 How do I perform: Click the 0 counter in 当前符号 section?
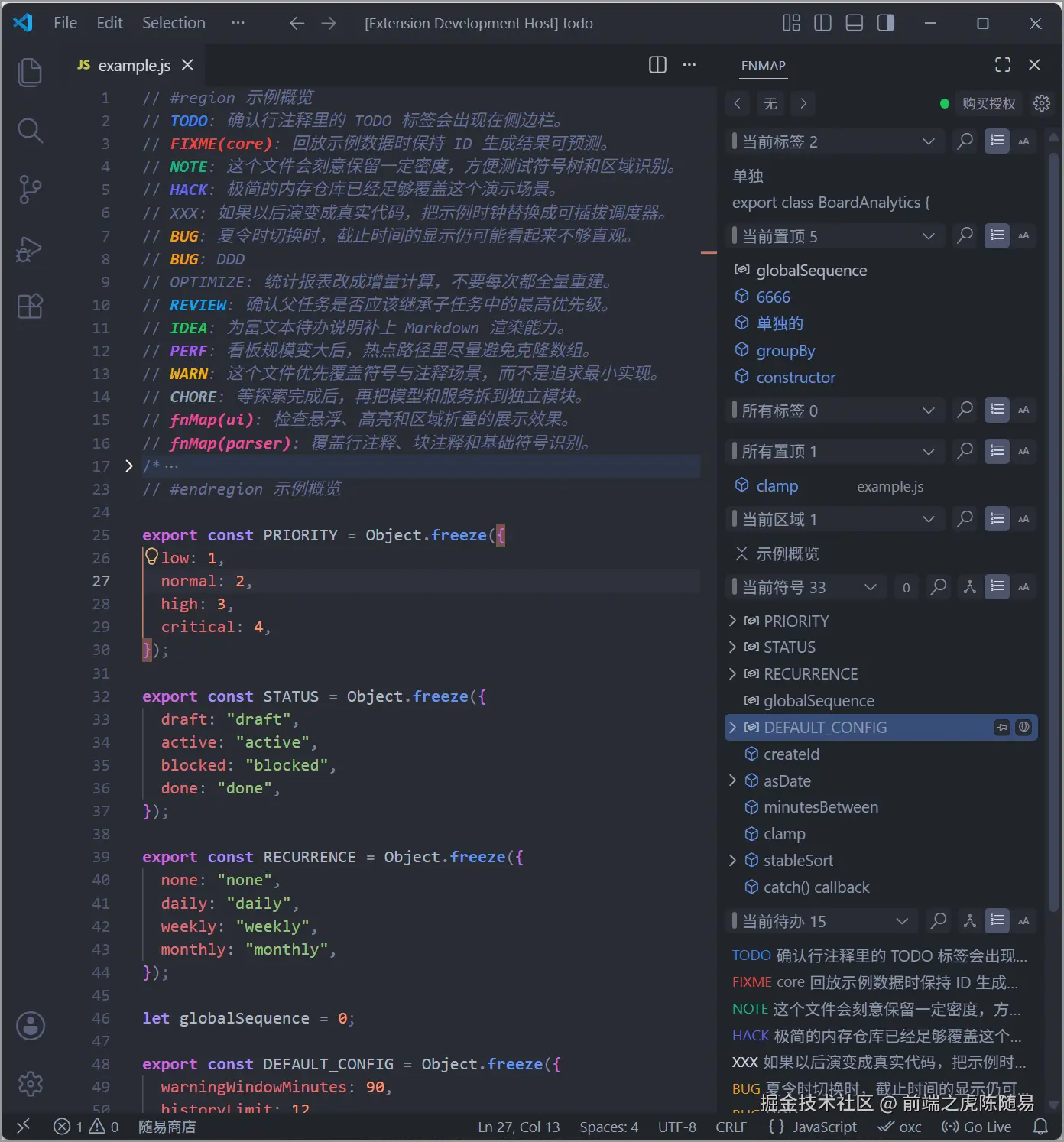(907, 588)
